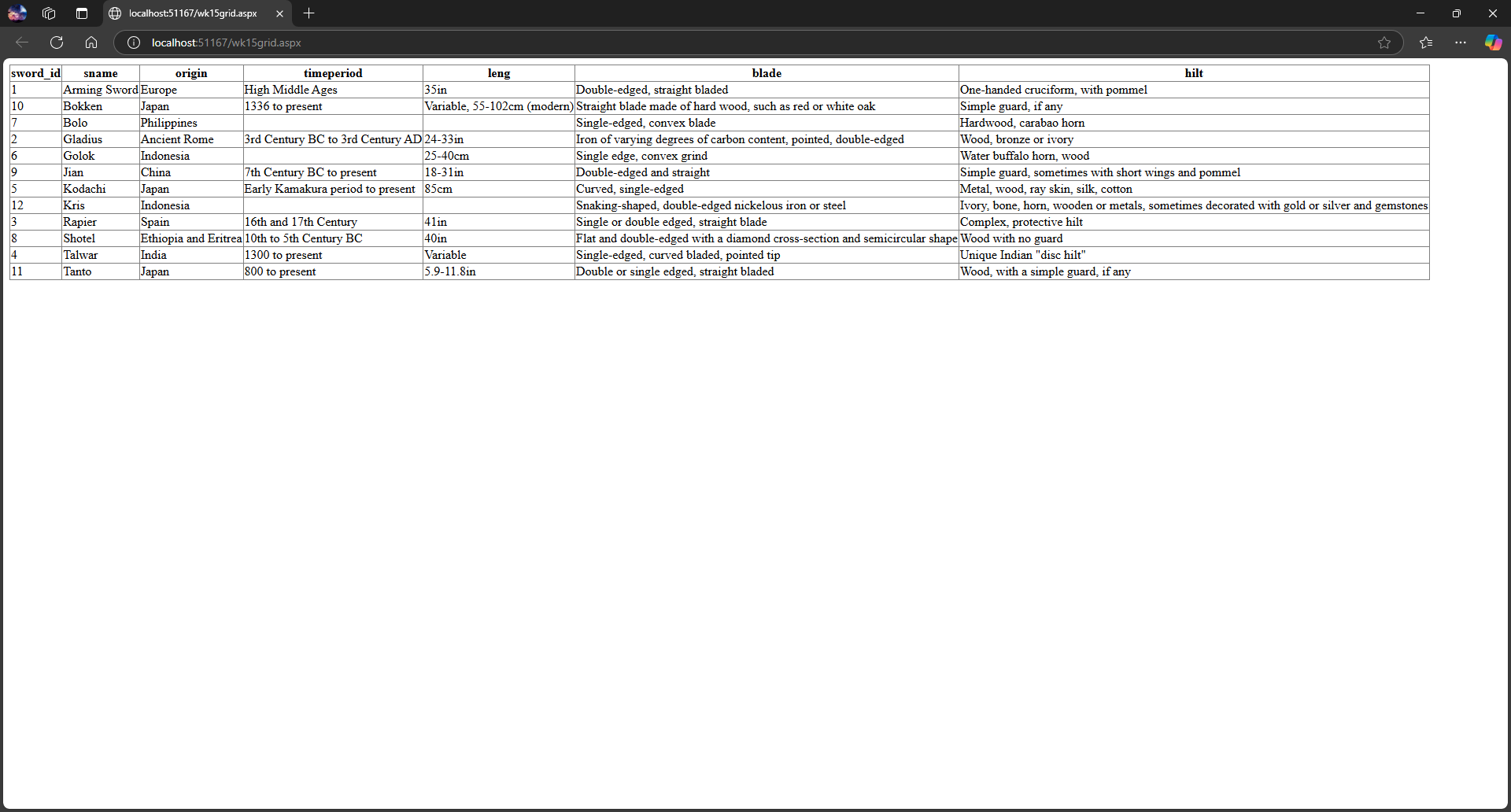Select the Gladius name cell
This screenshot has width=1511, height=812.
(x=101, y=139)
